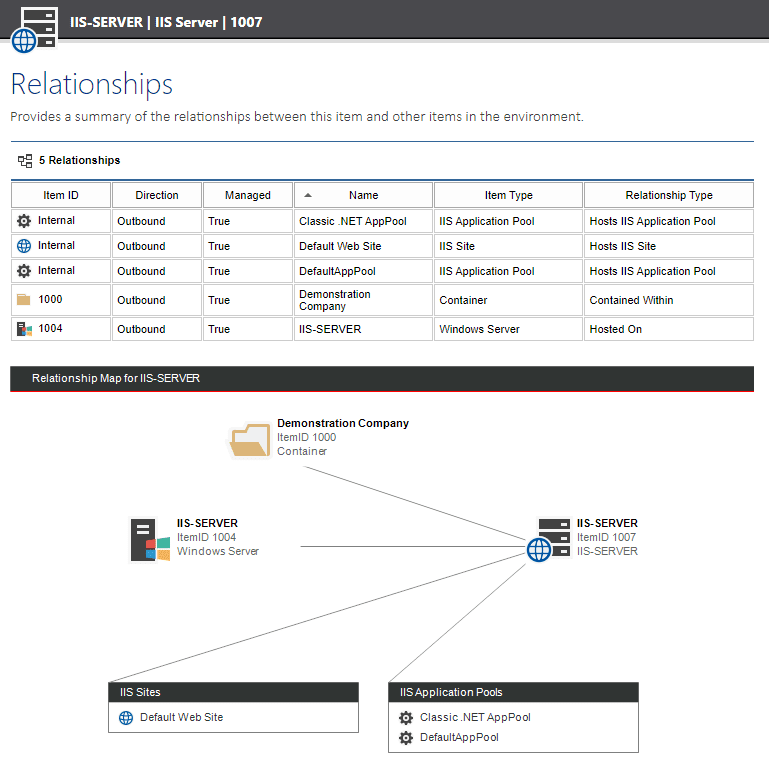
Task: Sort table by Relationship Type column
Action: tap(669, 195)
